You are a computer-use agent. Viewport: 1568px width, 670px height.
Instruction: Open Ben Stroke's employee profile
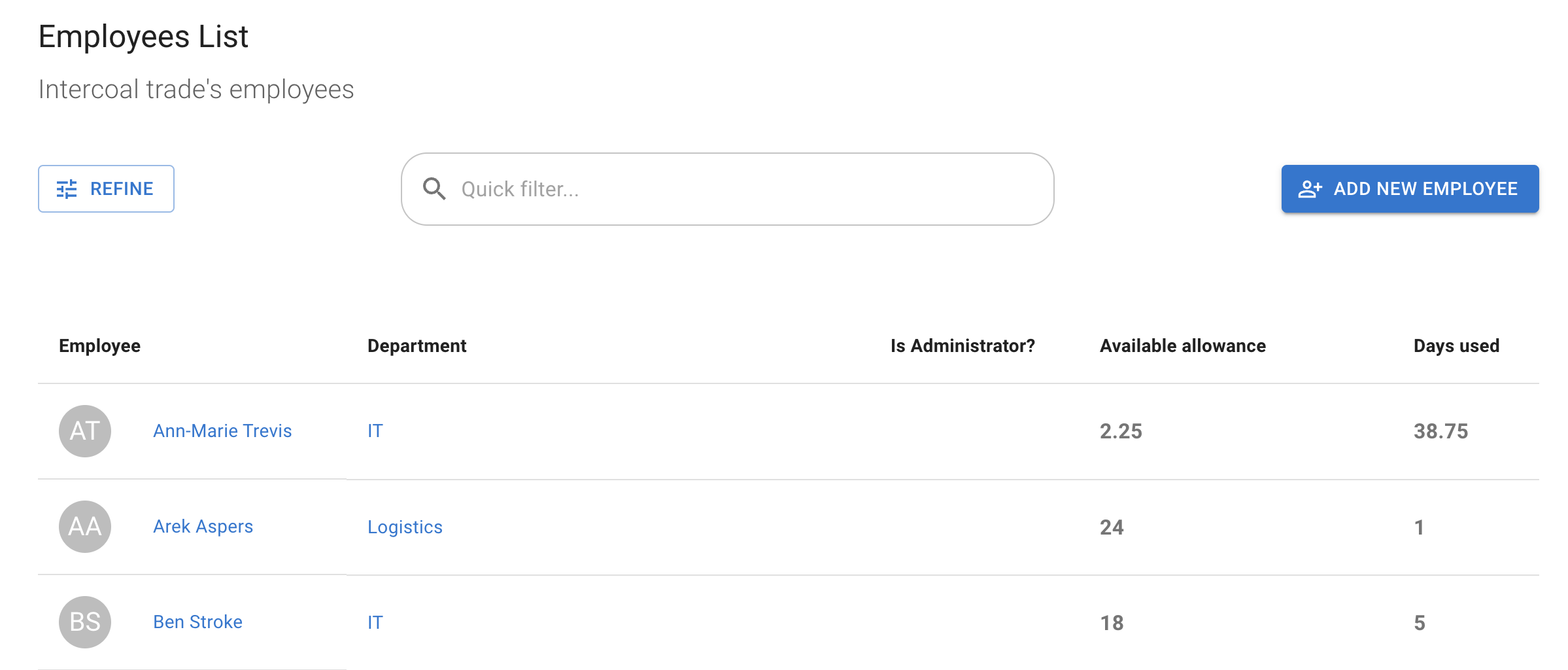(197, 622)
